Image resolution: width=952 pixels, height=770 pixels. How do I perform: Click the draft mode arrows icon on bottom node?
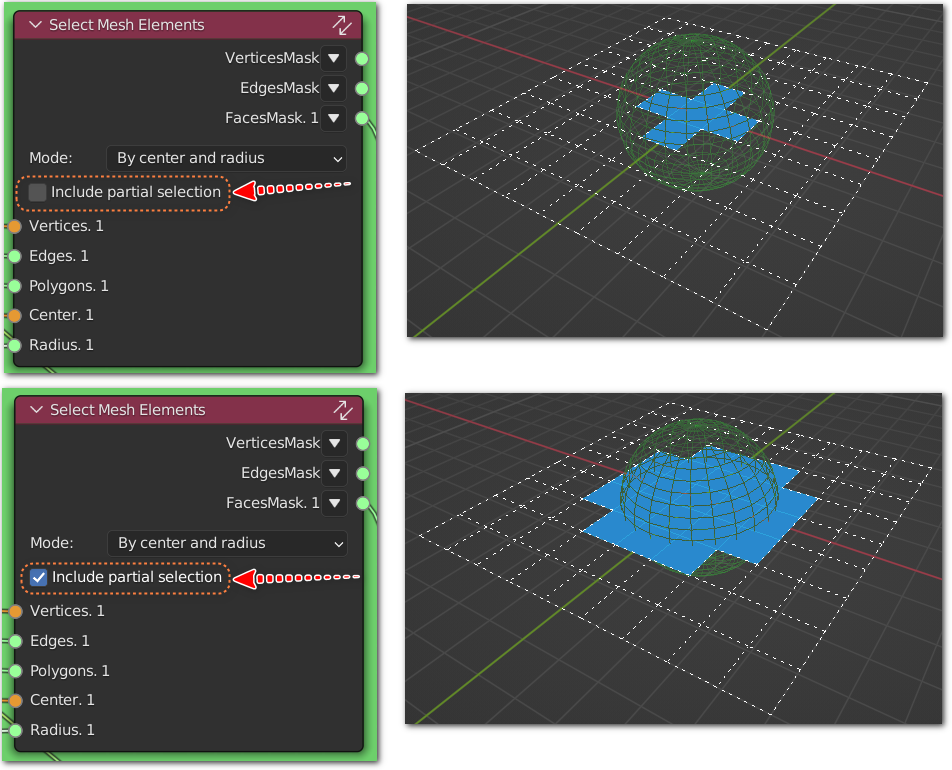coord(343,411)
